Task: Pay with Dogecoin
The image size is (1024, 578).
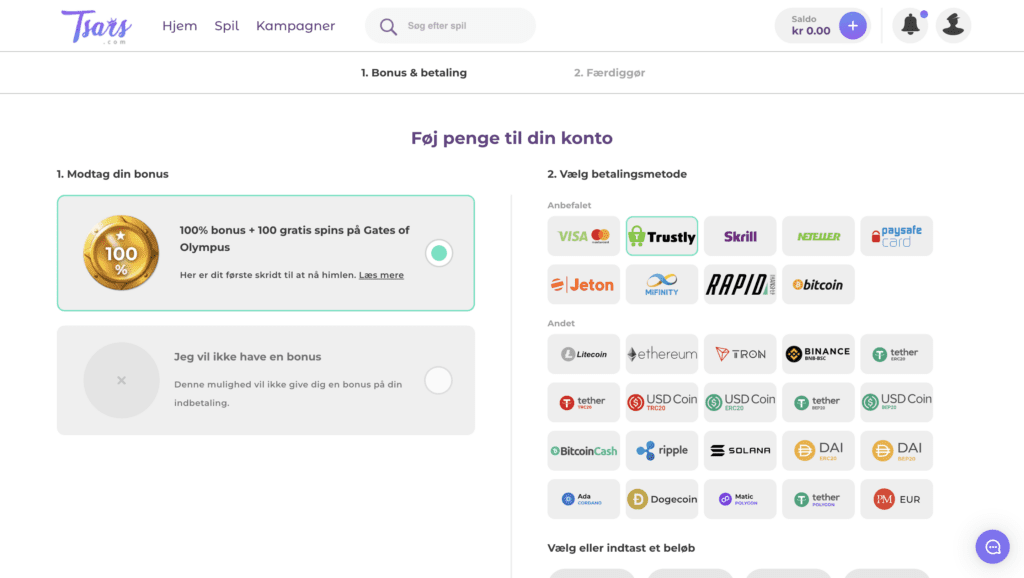Action: click(662, 499)
